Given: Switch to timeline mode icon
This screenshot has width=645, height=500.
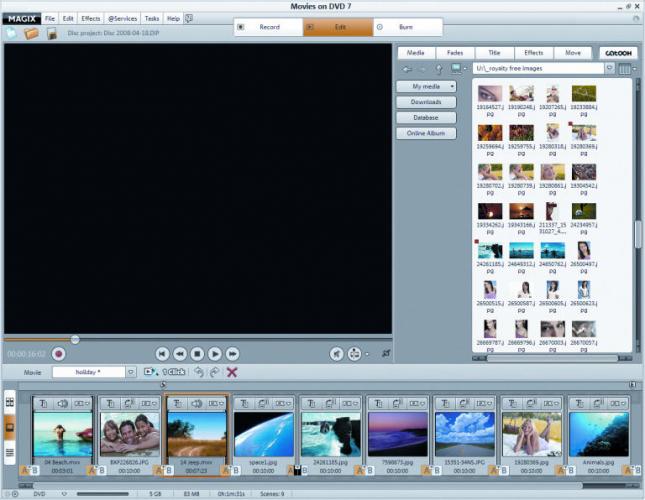Looking at the screenshot, I should tap(9, 453).
